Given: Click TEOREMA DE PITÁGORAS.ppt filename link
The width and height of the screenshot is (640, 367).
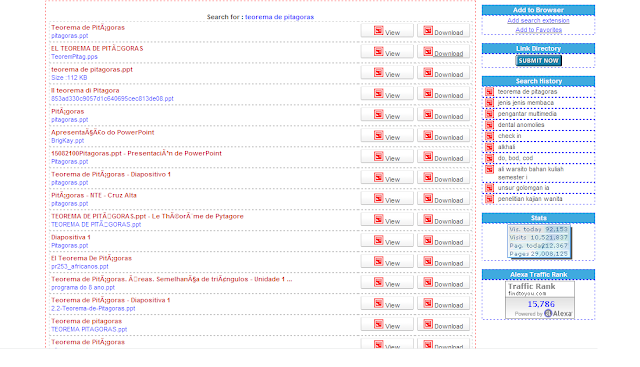Looking at the screenshot, I should point(96,225).
